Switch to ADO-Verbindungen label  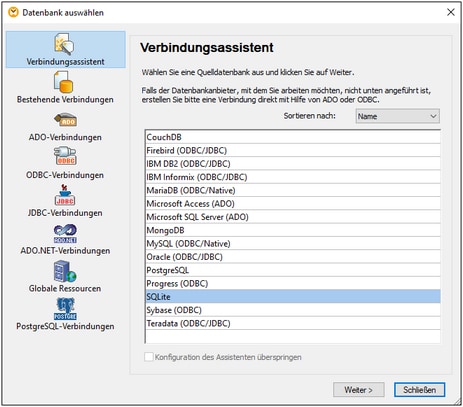[65, 137]
